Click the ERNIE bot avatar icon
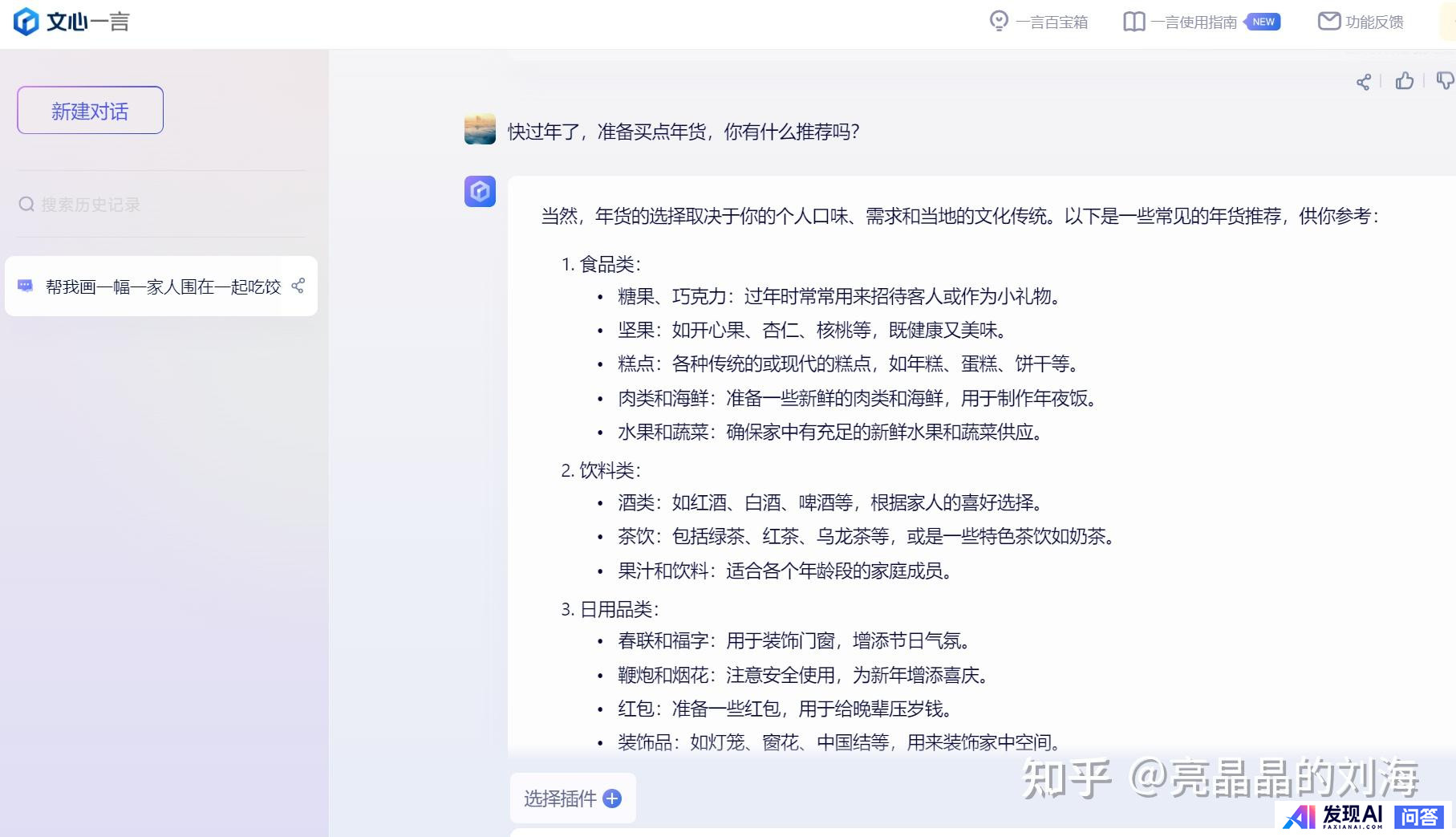The image size is (1456, 837). click(x=480, y=192)
